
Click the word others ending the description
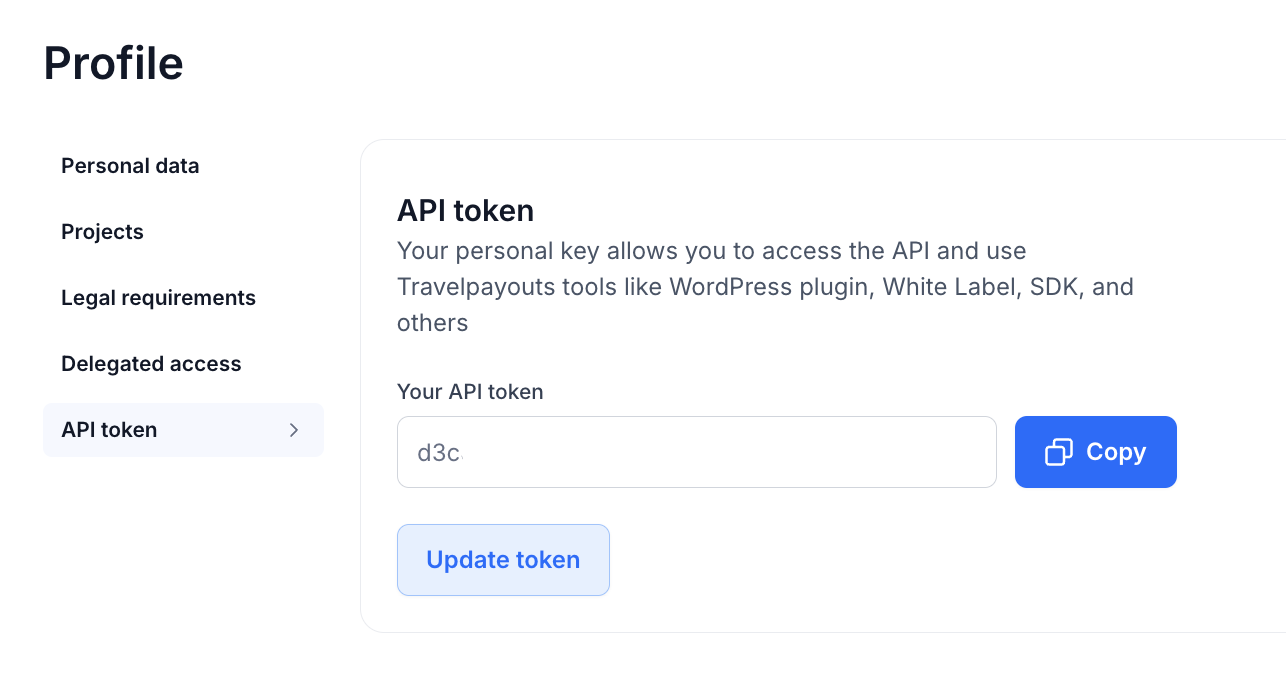coord(433,323)
